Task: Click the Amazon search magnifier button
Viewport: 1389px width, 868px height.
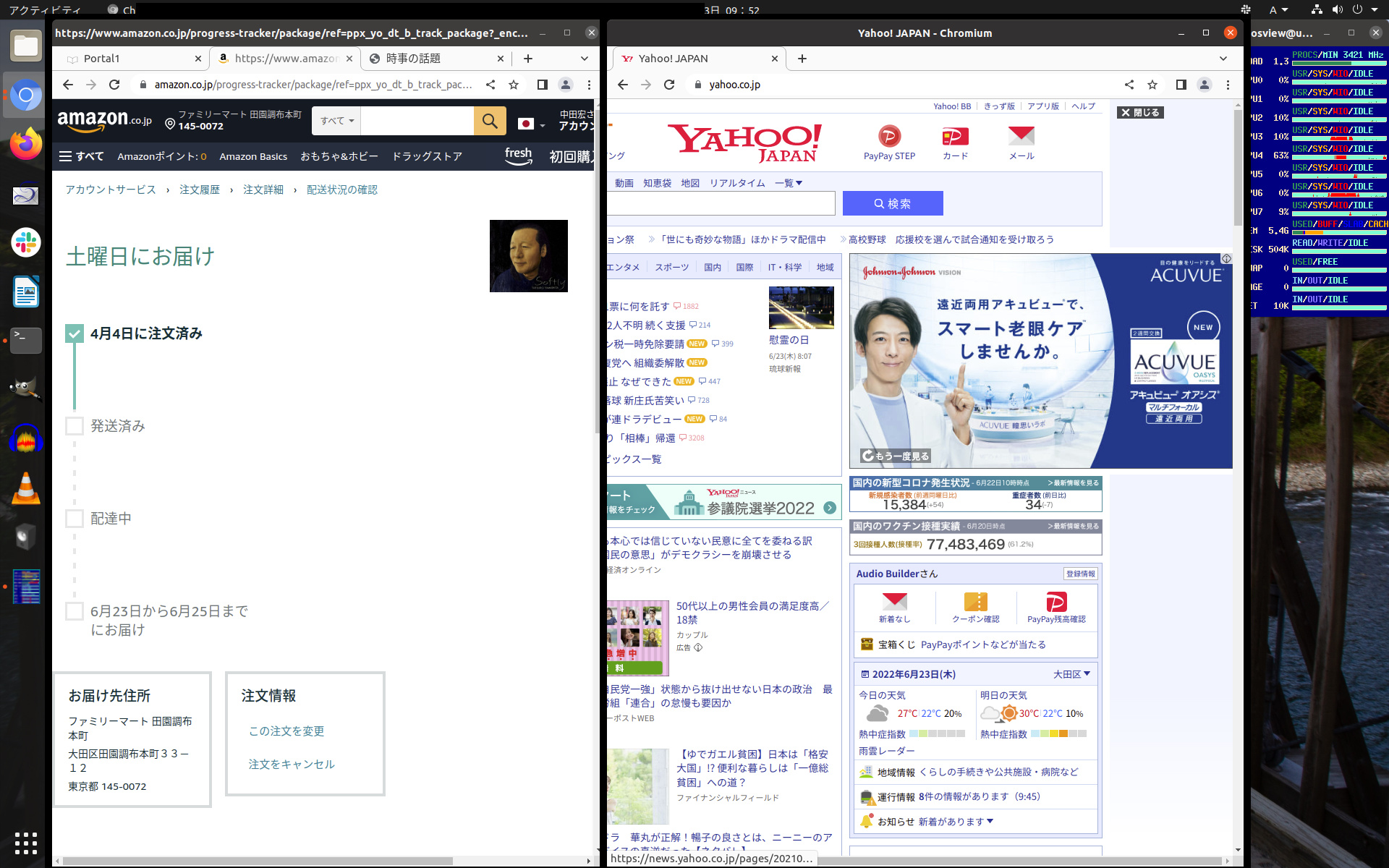Action: pos(490,121)
